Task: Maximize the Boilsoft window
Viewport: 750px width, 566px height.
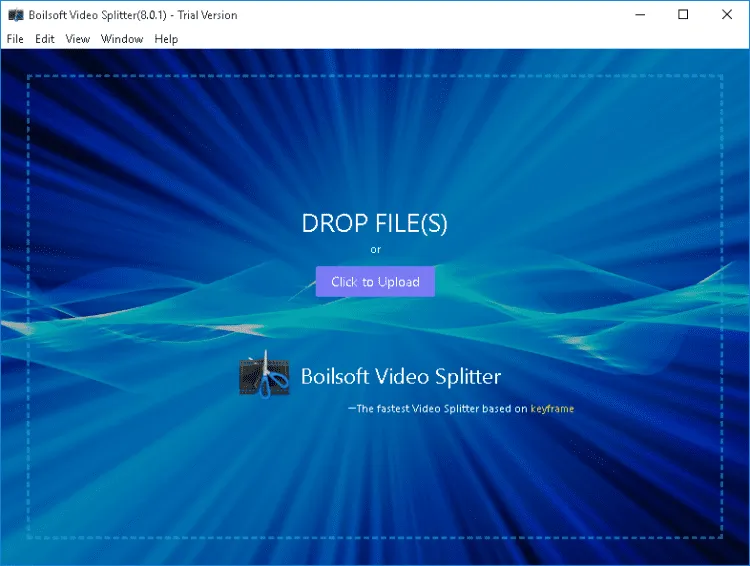Action: click(x=683, y=15)
